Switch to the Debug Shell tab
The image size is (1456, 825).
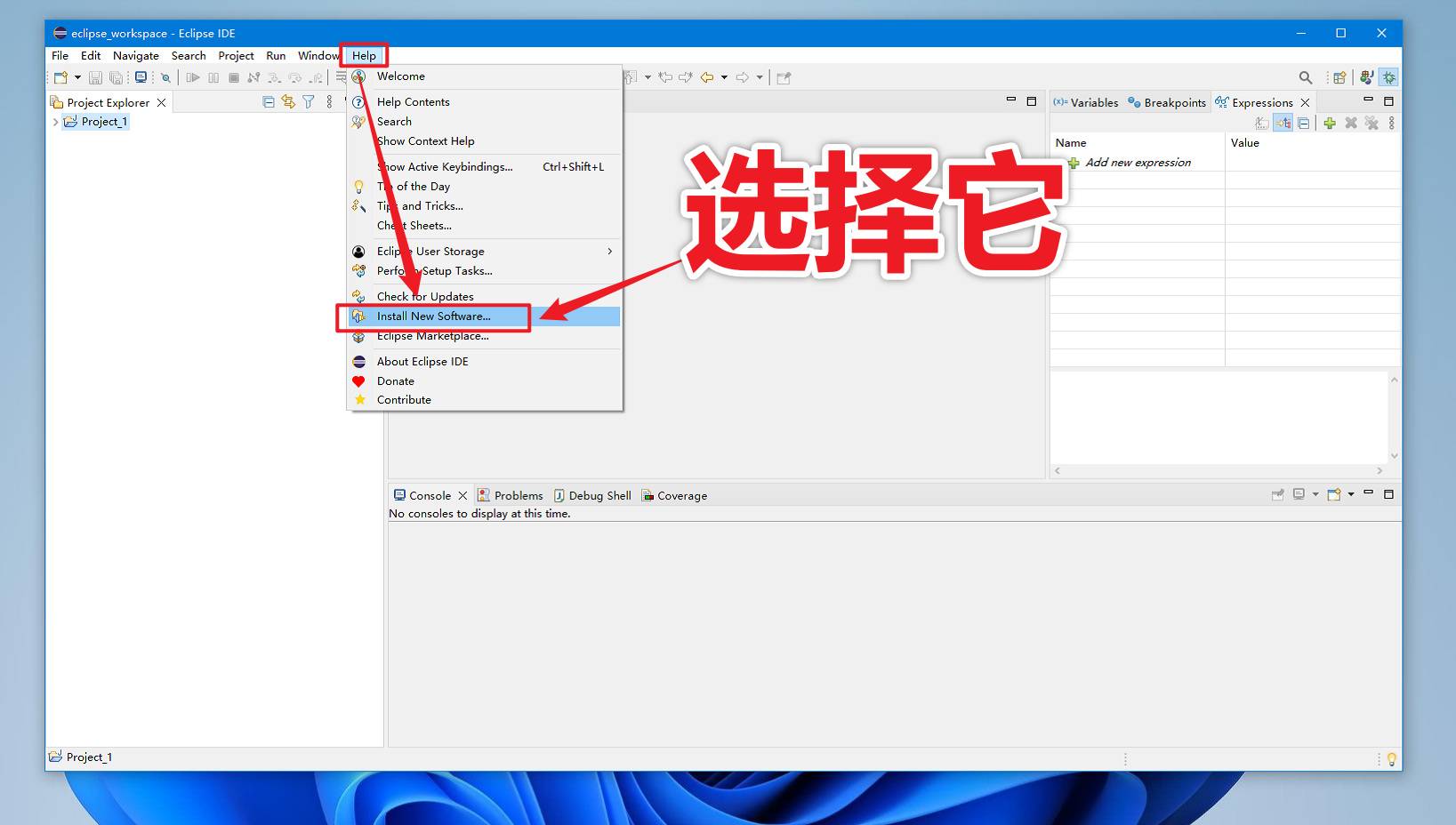click(592, 495)
